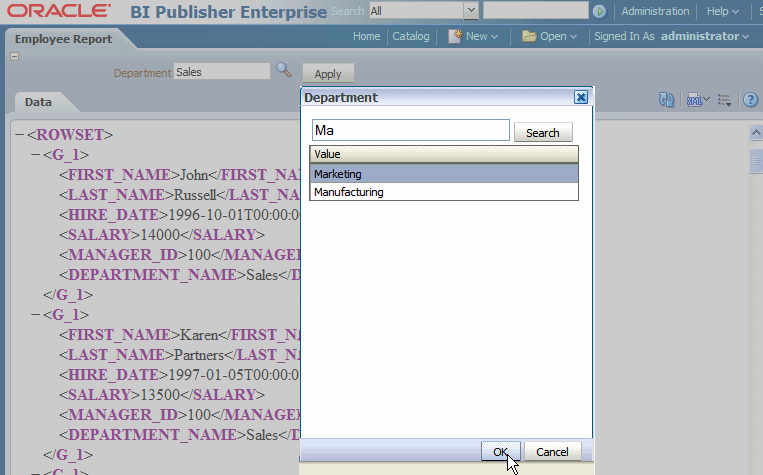Click the SALARY 13500 line
Screen dimensions: 763x475
[x=162, y=394]
